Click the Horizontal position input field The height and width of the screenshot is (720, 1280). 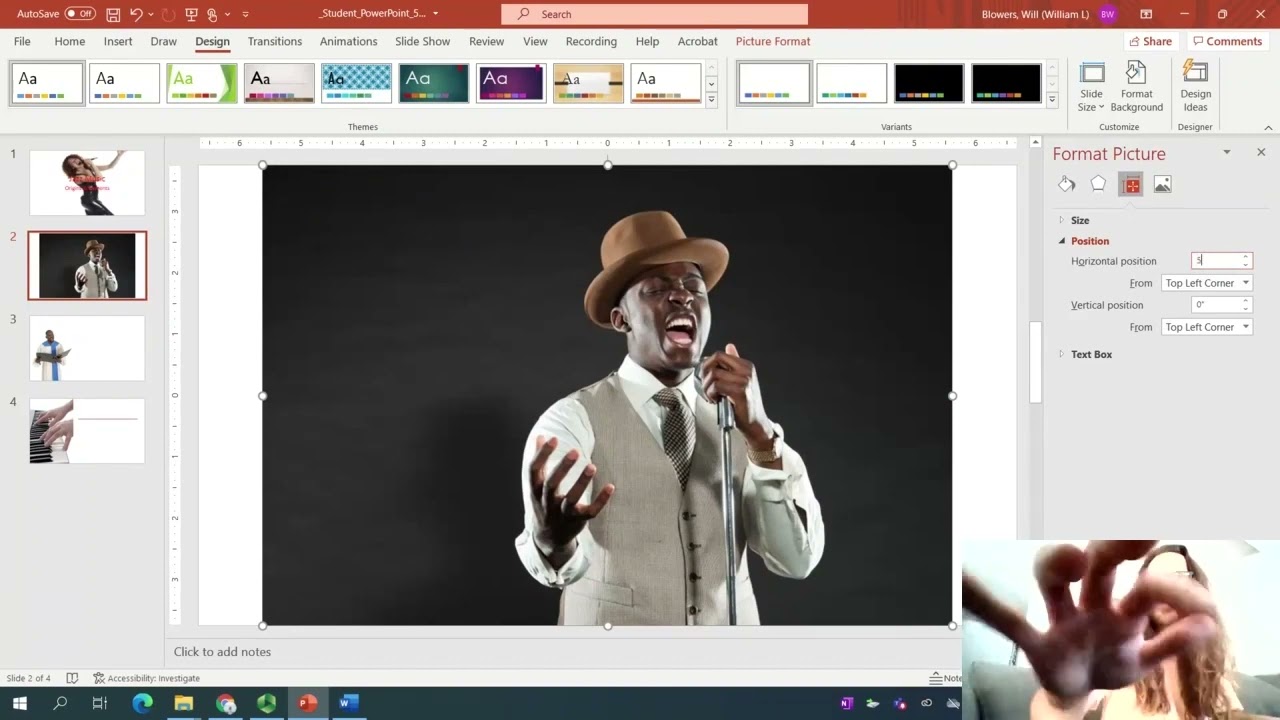pyautogui.click(x=1216, y=261)
